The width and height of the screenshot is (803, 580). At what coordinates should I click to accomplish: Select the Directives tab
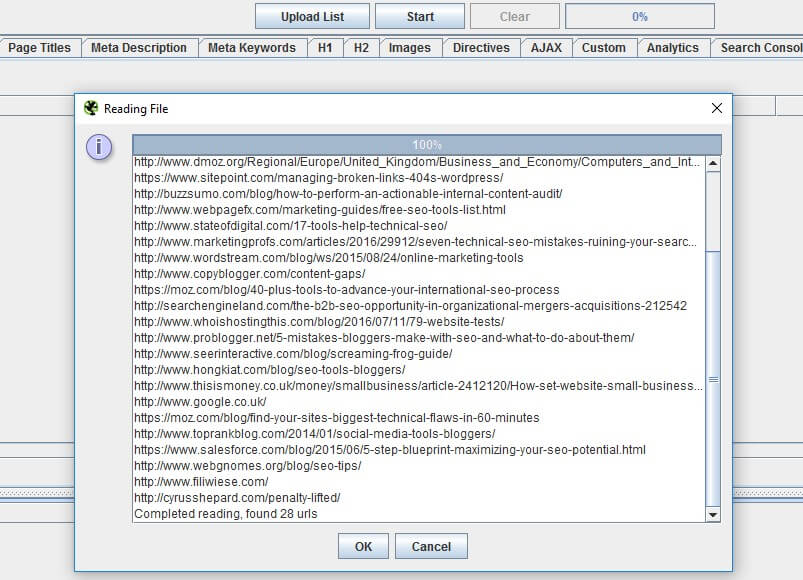pos(480,47)
